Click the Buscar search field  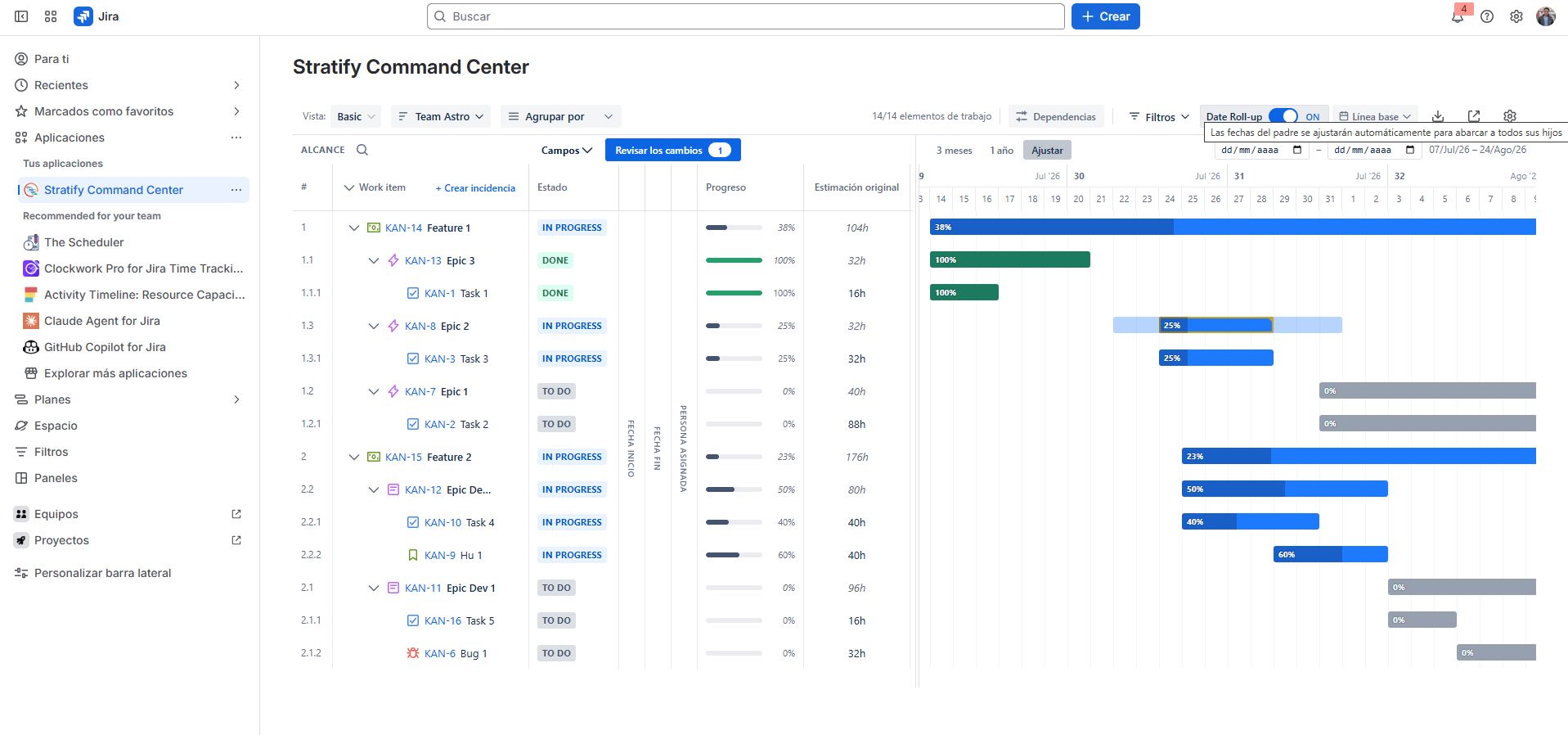coord(746,16)
